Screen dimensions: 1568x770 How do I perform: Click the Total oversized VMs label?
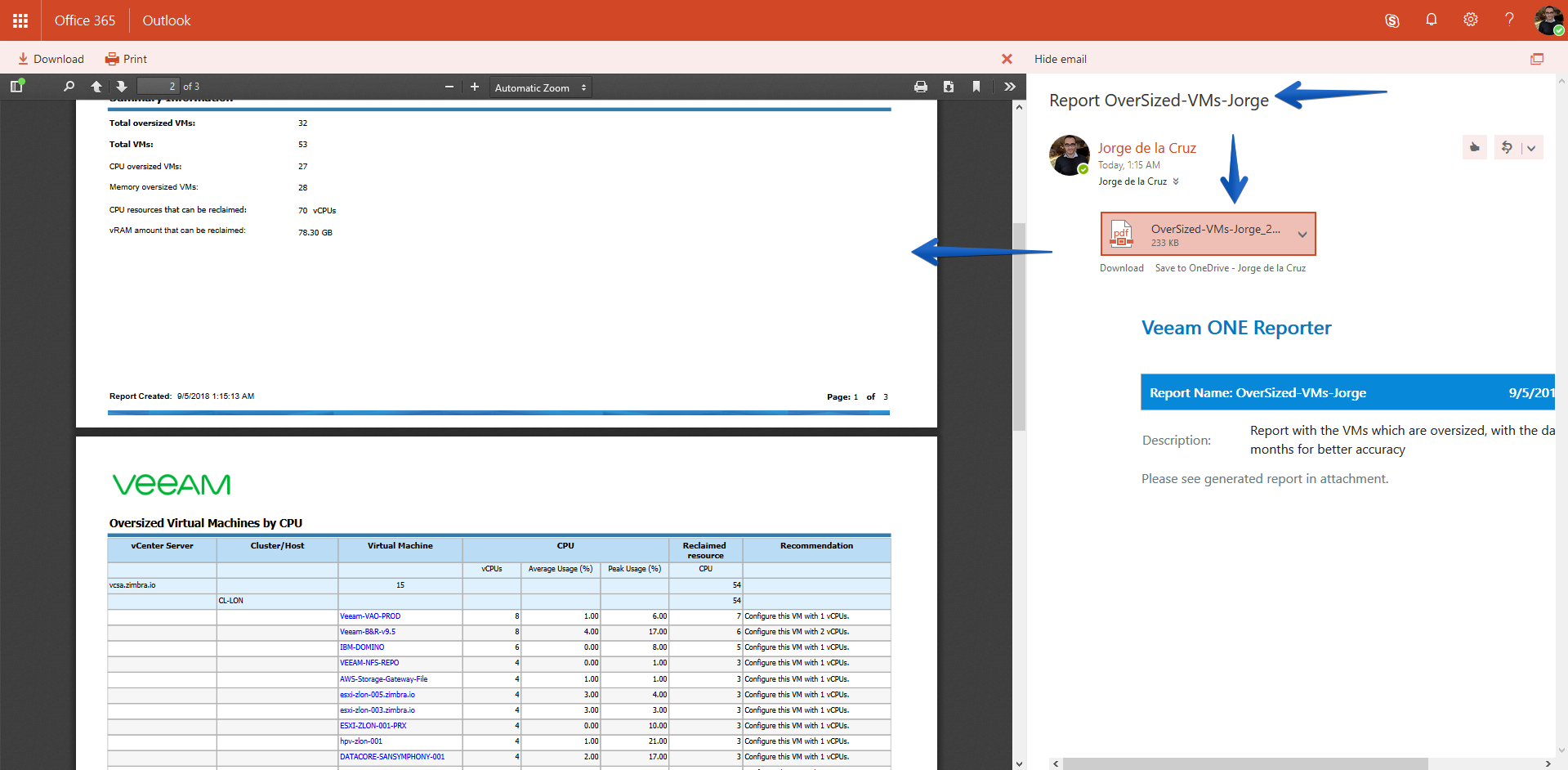click(x=152, y=123)
